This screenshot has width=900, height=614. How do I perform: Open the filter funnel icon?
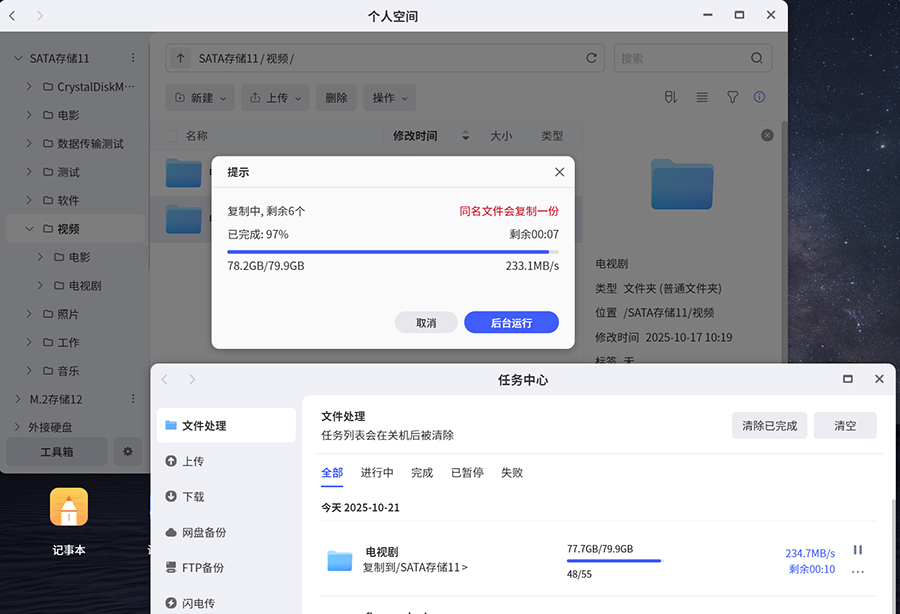732,98
